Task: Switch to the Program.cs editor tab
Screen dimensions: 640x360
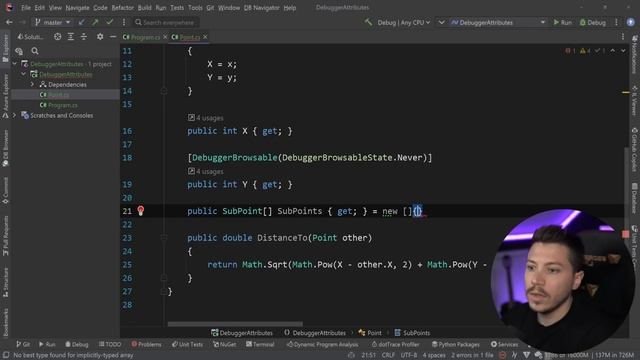Action: [142, 37]
